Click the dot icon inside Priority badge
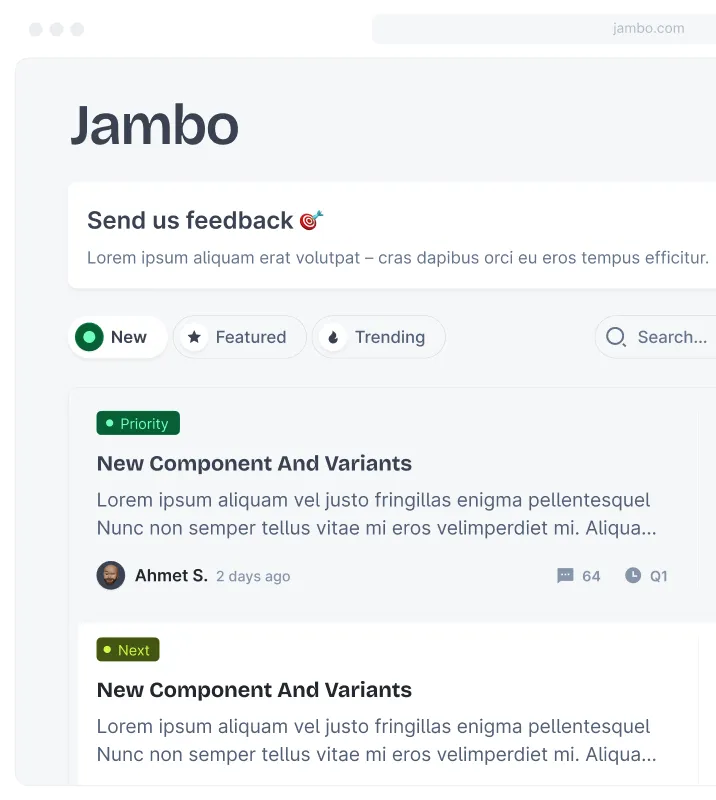Screen dimensions: 716x800 (109, 423)
